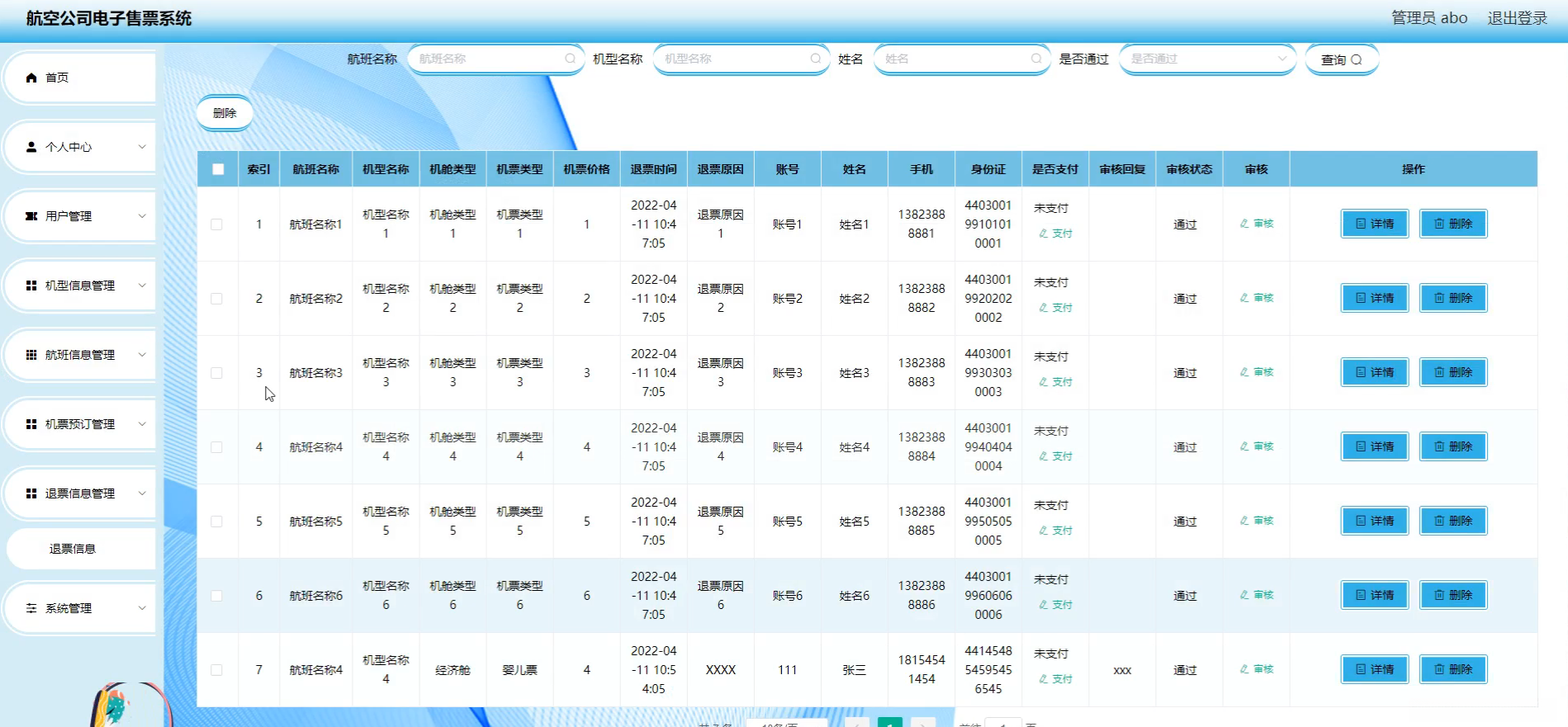Open 用户管理 sidebar menu
1568x727 pixels.
click(80, 216)
